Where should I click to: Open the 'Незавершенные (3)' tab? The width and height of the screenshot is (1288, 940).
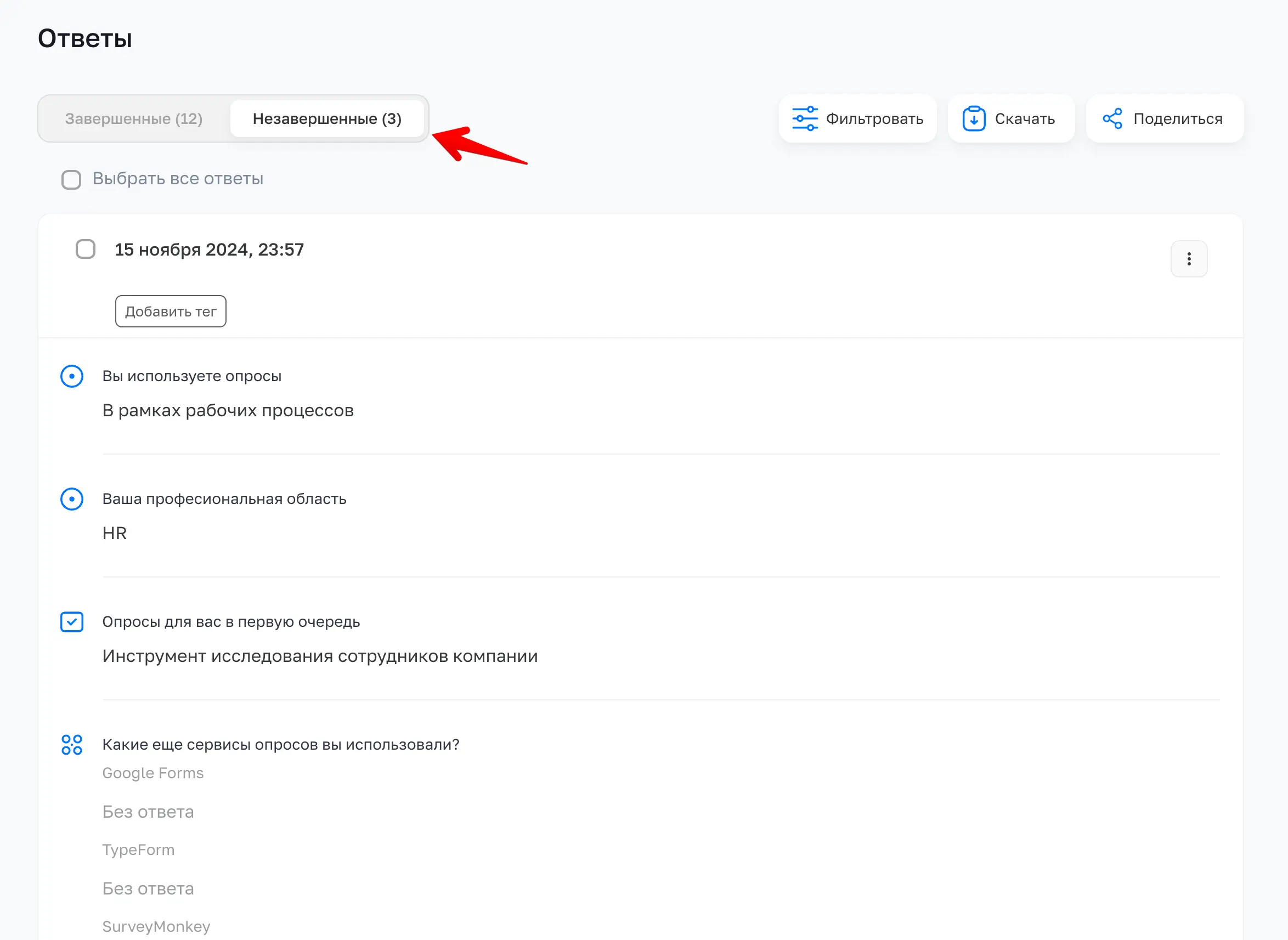click(327, 118)
